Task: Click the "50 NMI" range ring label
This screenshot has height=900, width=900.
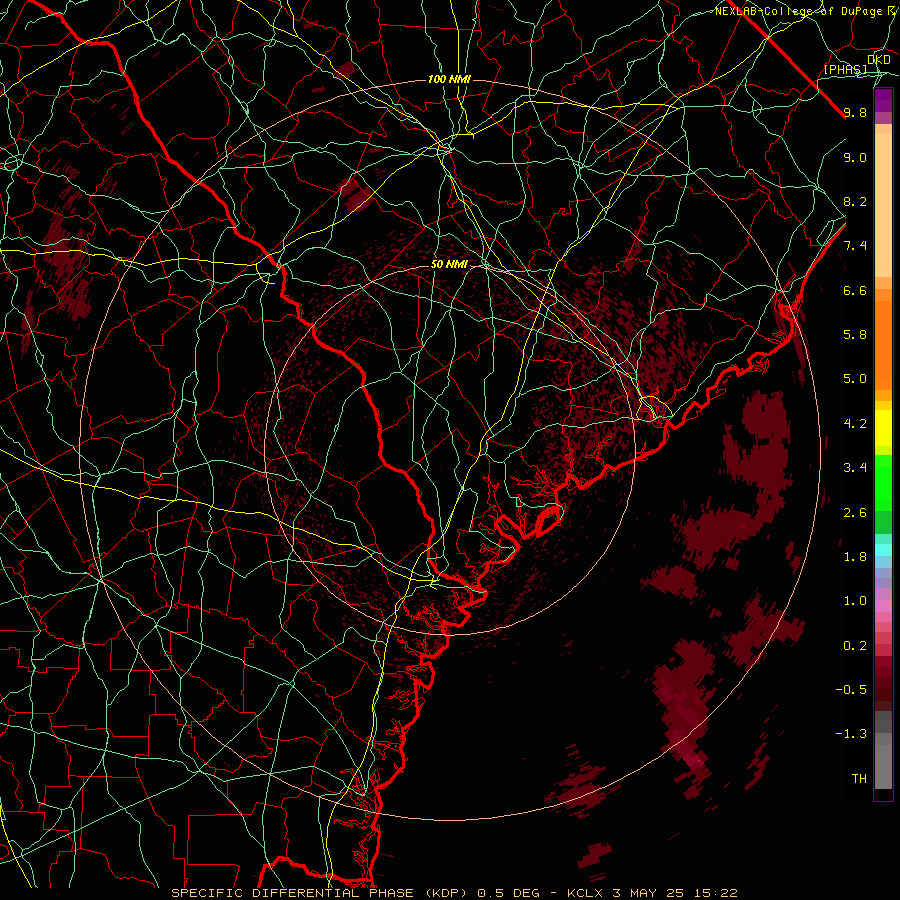Action: pyautogui.click(x=449, y=264)
